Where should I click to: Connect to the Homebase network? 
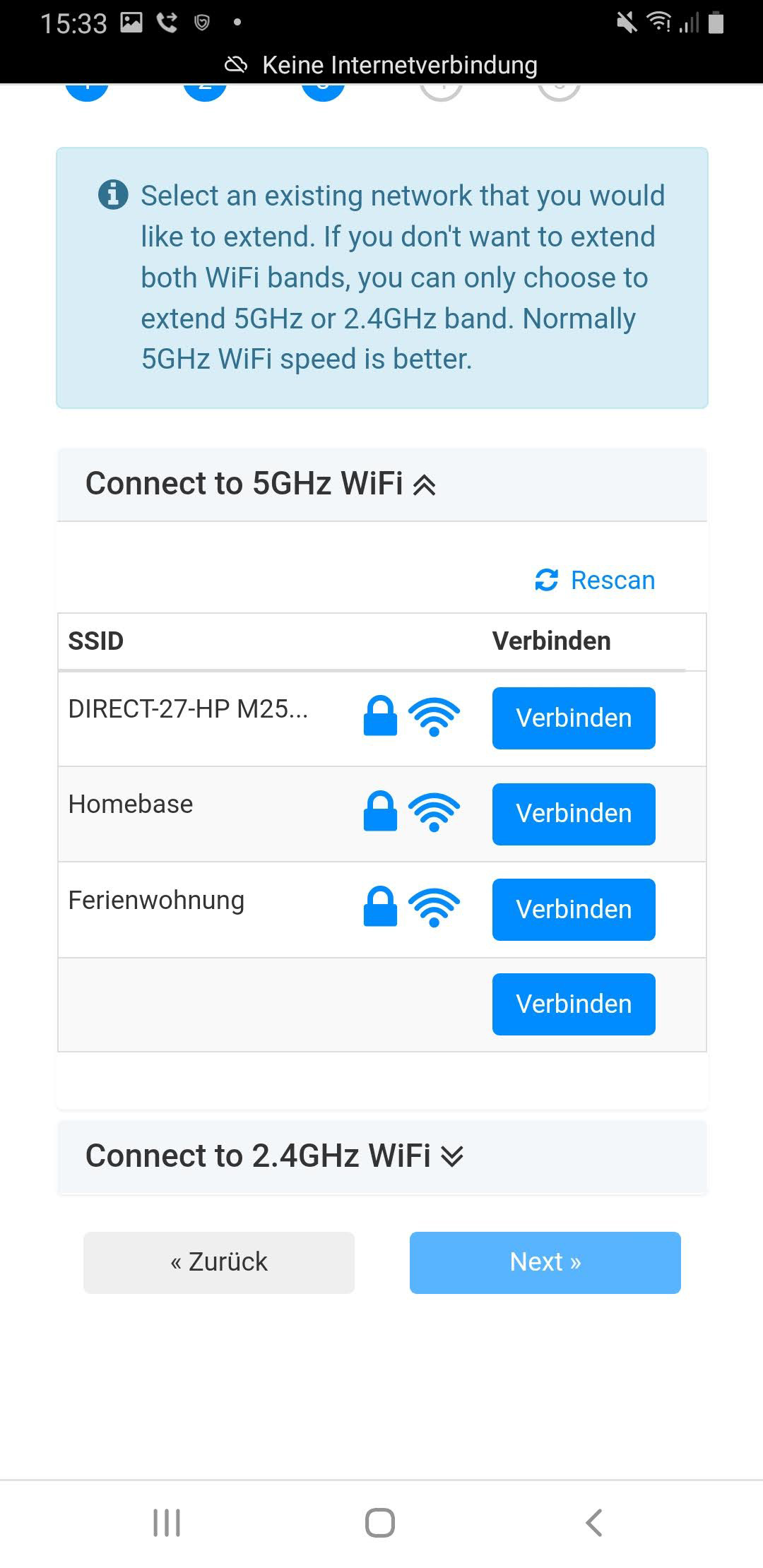coord(573,814)
